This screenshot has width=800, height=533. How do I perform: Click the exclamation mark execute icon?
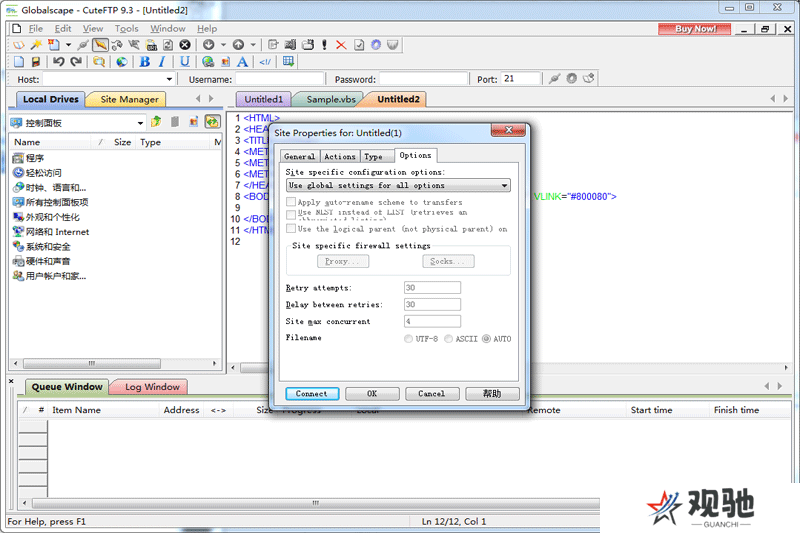[x=324, y=45]
